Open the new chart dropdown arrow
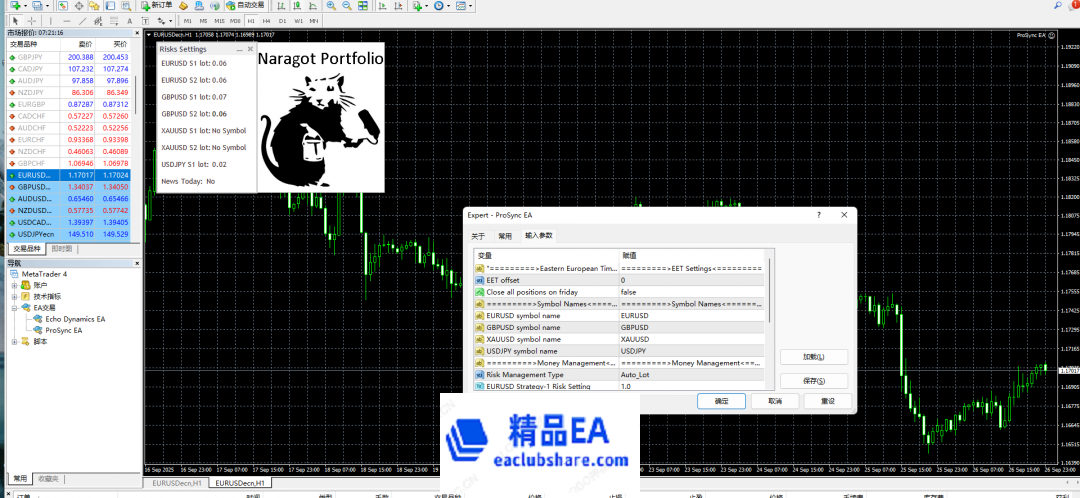The width and height of the screenshot is (1080, 498). [25, 6]
